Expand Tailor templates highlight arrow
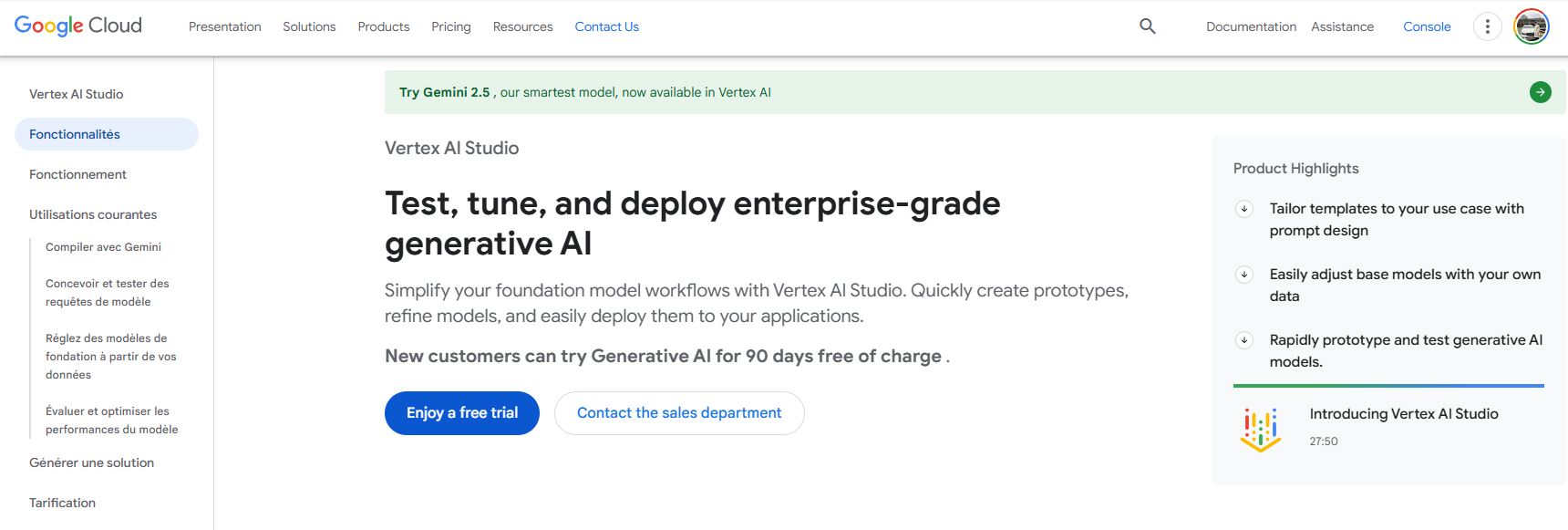1568x530 pixels. click(1244, 209)
